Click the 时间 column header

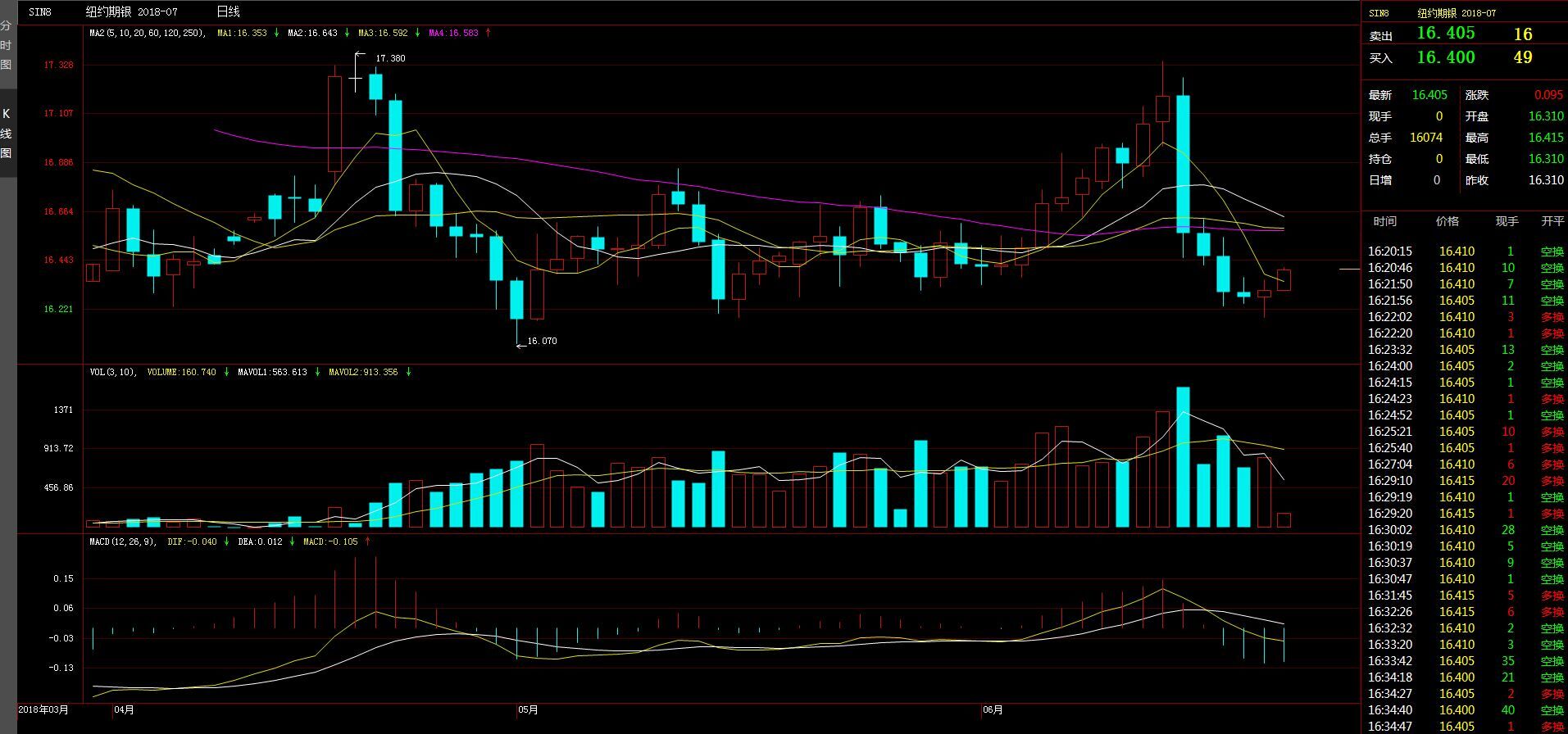1385,222
